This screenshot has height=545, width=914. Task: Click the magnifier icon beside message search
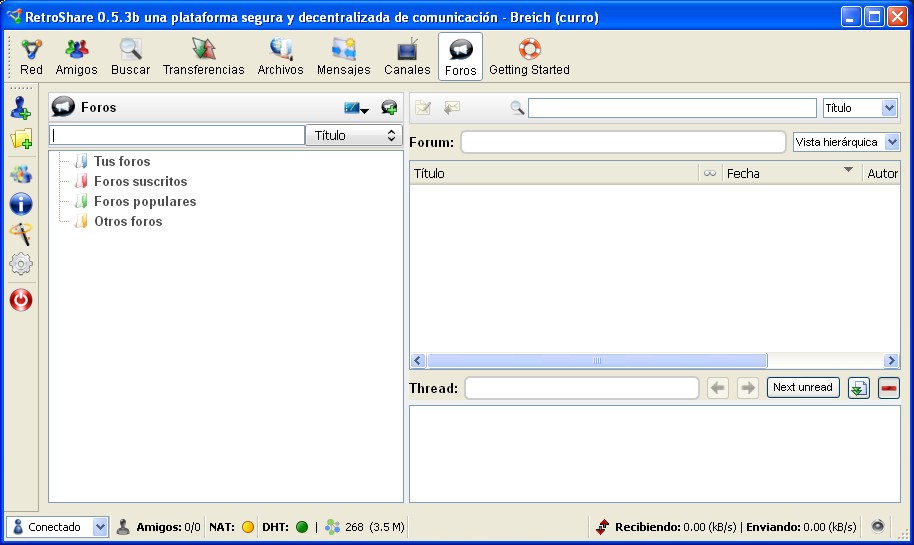(516, 108)
